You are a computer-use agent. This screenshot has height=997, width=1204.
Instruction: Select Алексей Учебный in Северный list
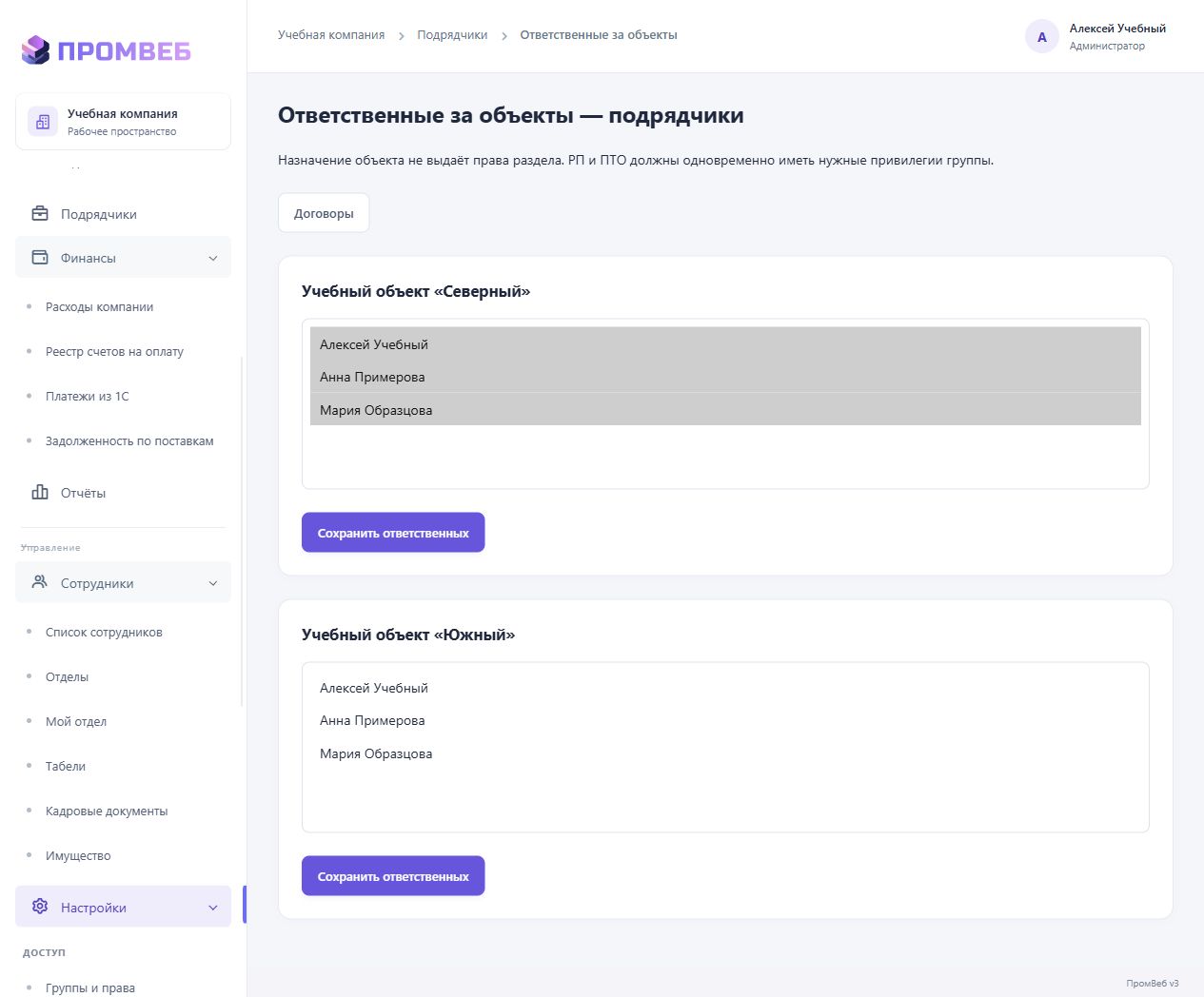coord(725,344)
